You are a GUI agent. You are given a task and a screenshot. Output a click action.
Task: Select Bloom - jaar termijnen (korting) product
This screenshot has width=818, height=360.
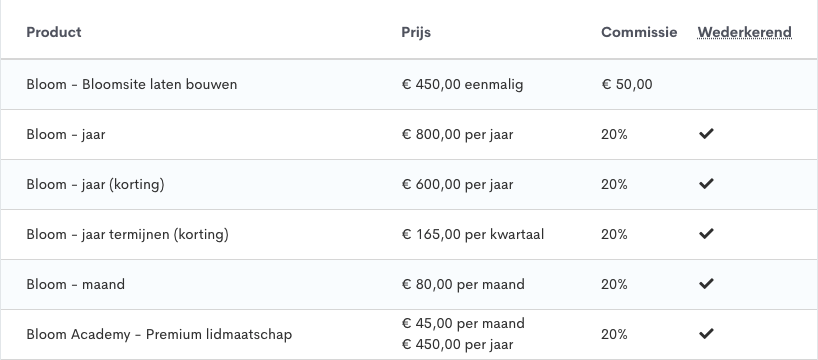[x=127, y=235]
